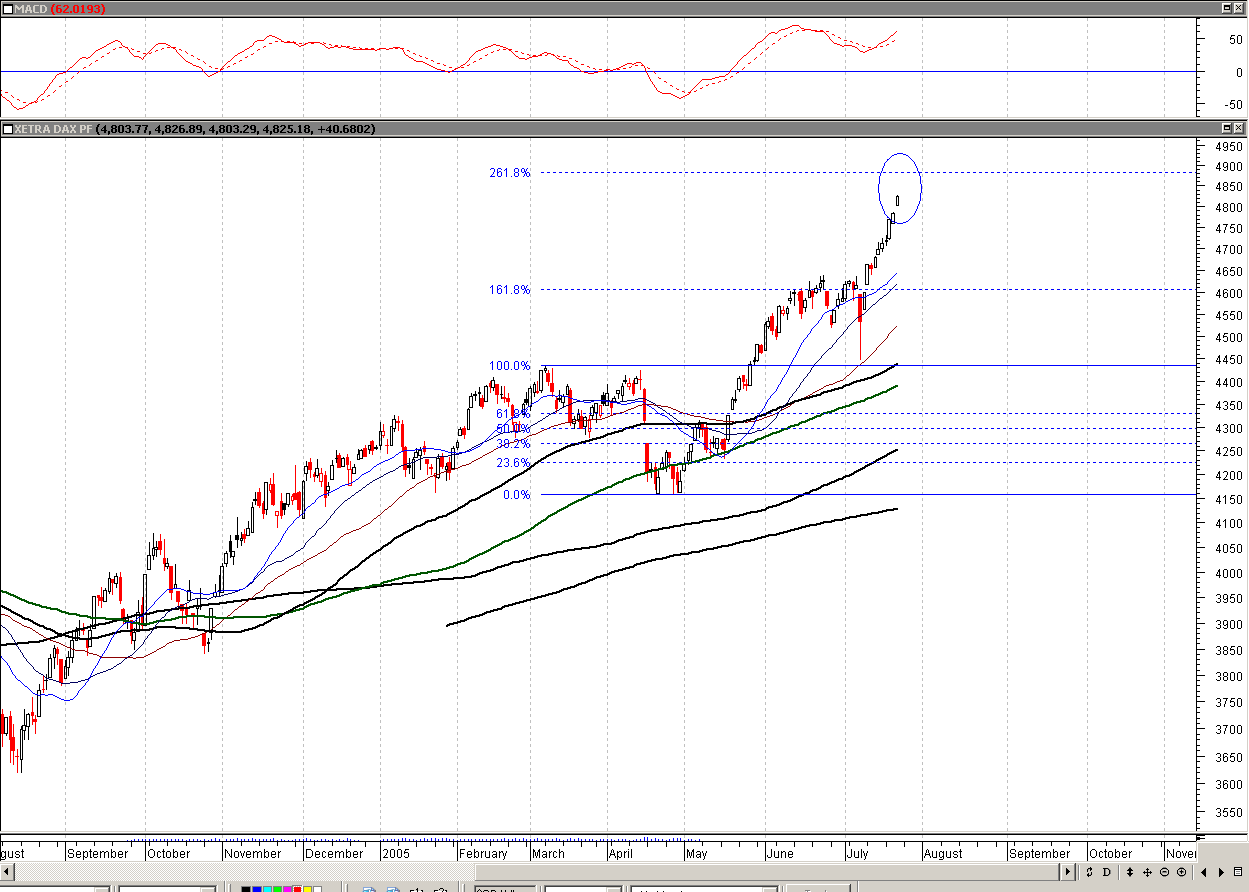Screen dimensions: 1249x892
Task: Close the XETRA DAX PF price panel
Action: (x=1240, y=128)
